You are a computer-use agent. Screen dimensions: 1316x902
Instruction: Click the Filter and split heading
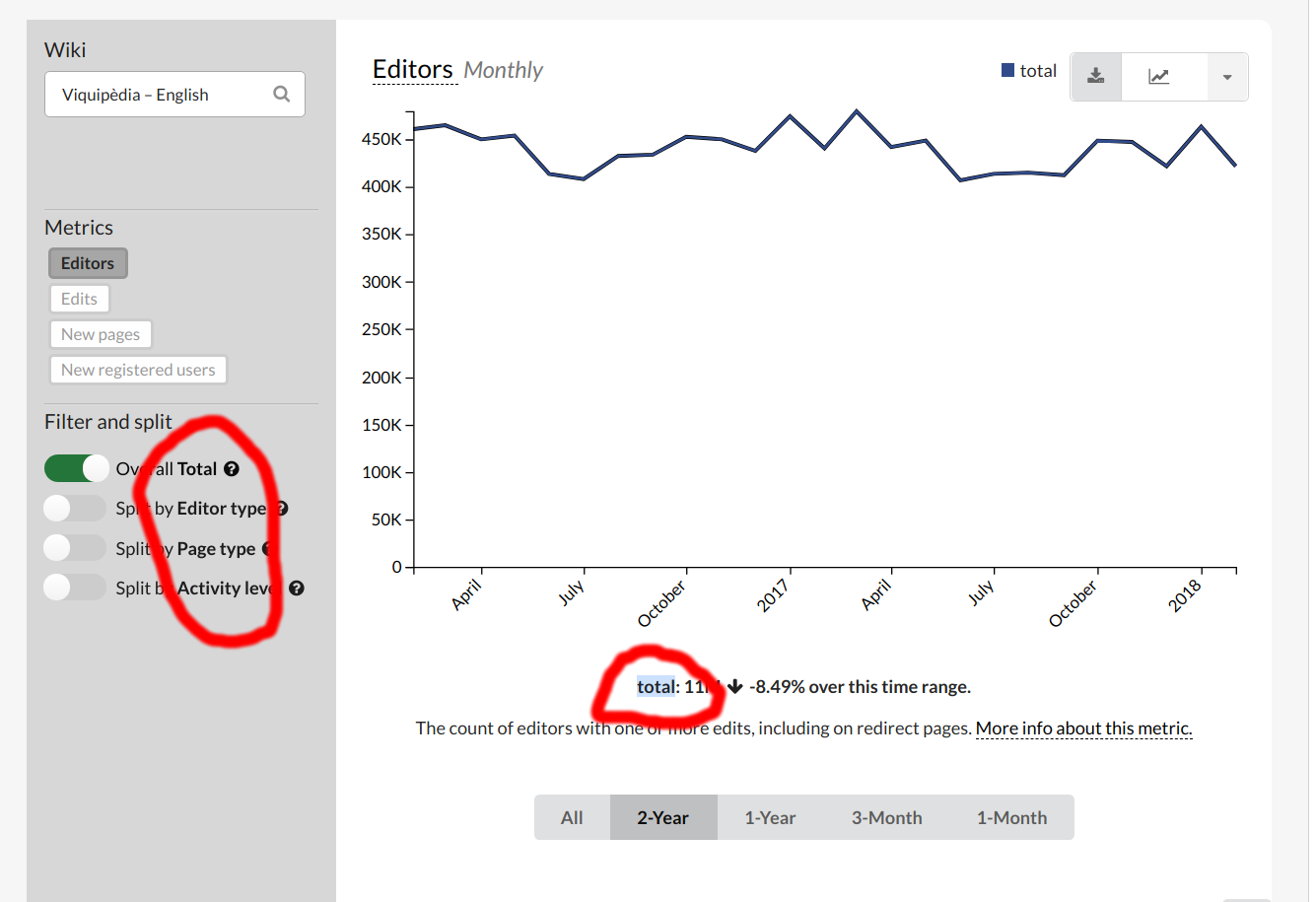108,422
